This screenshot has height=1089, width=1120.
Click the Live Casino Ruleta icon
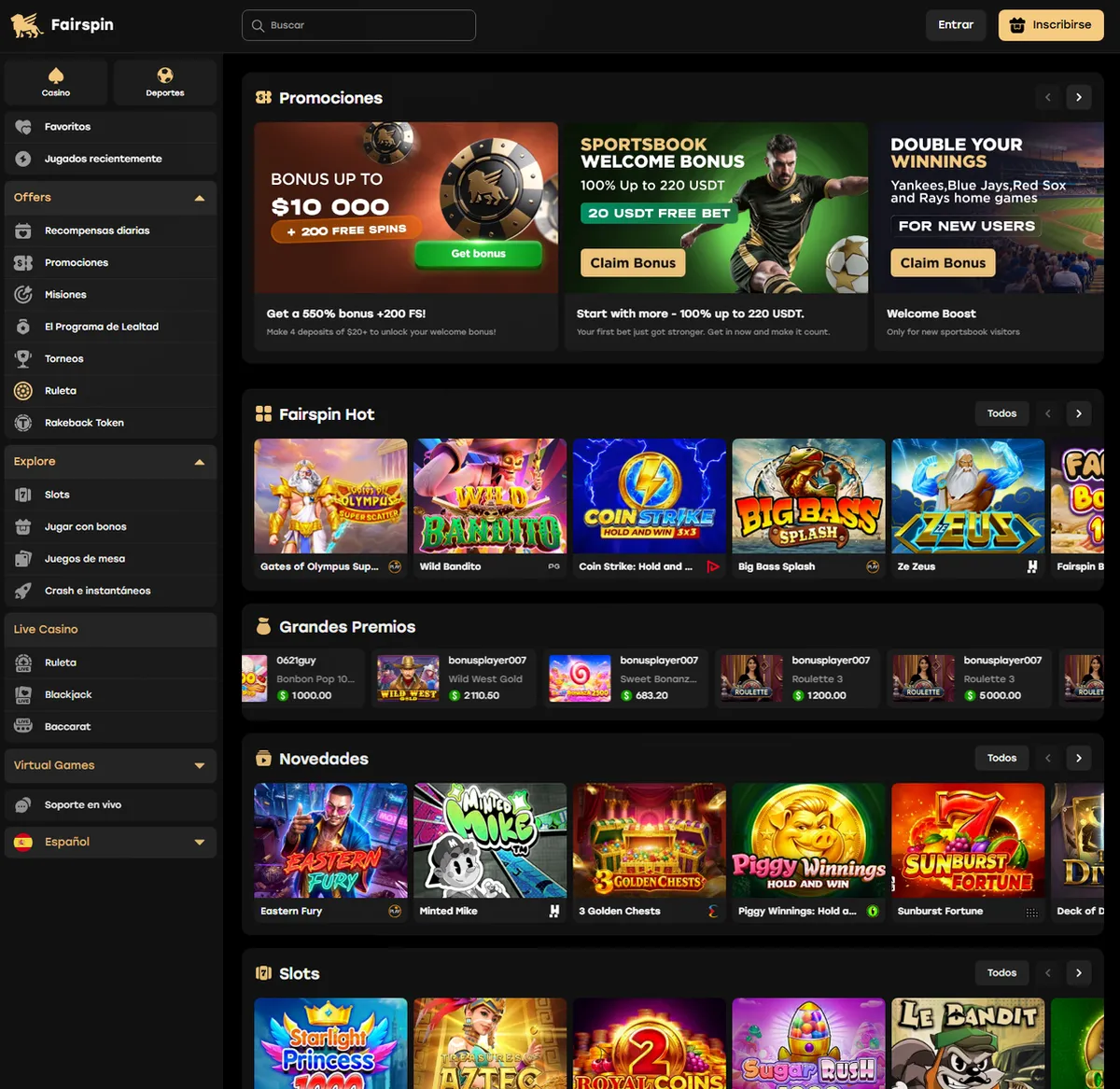pyautogui.click(x=23, y=663)
